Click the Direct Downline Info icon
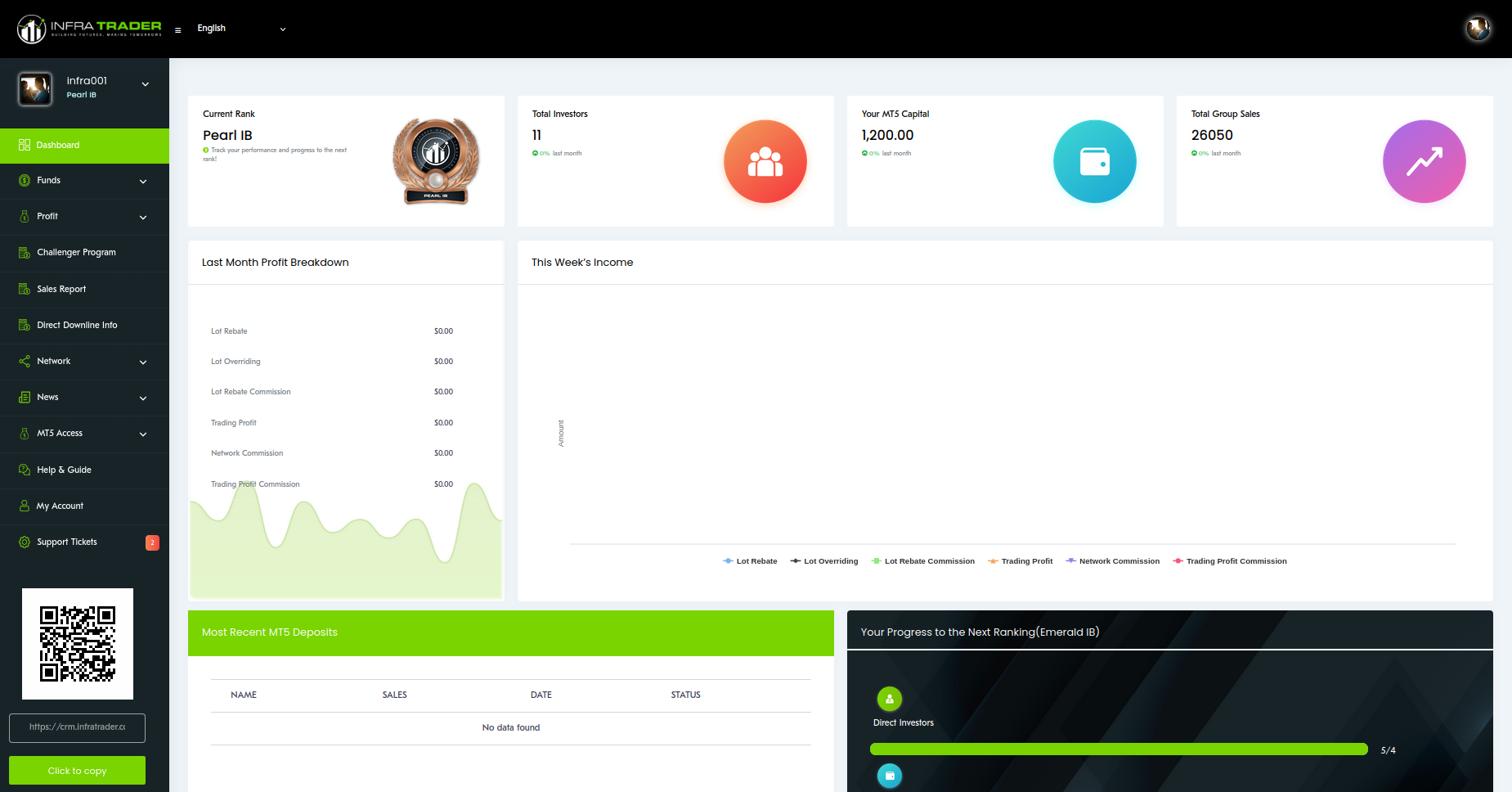The width and height of the screenshot is (1512, 792). 25,325
